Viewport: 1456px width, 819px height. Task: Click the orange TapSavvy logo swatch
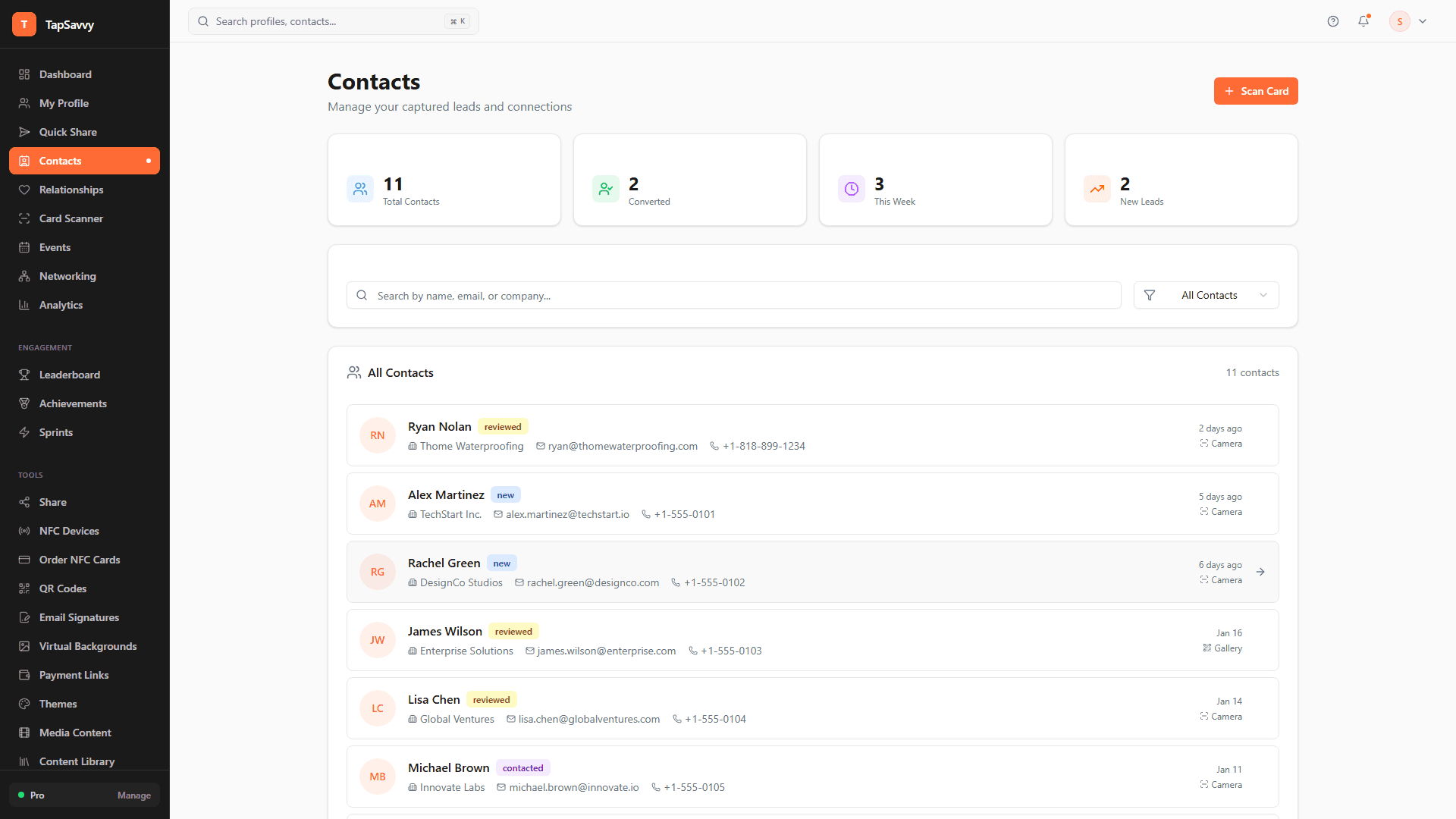24,24
